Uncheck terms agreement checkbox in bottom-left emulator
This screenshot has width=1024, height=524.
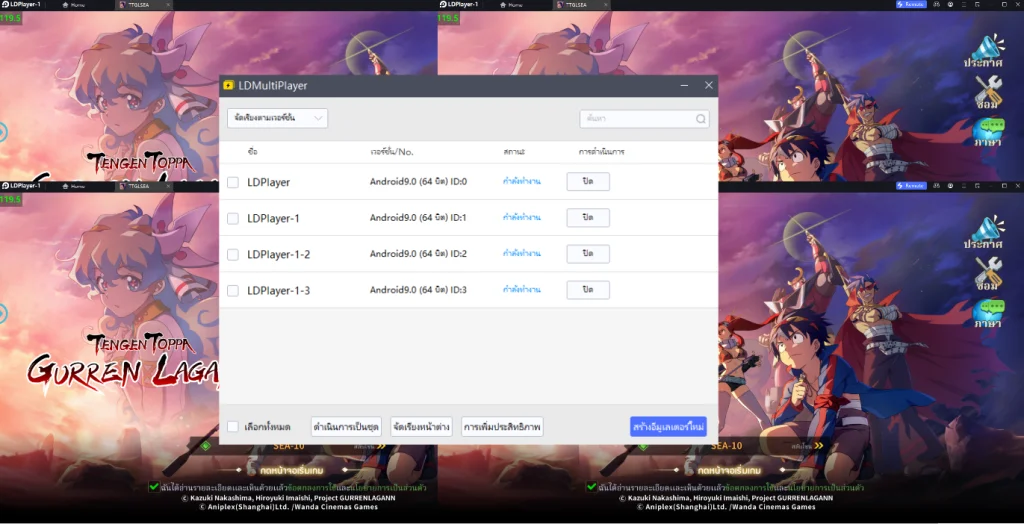click(x=153, y=487)
